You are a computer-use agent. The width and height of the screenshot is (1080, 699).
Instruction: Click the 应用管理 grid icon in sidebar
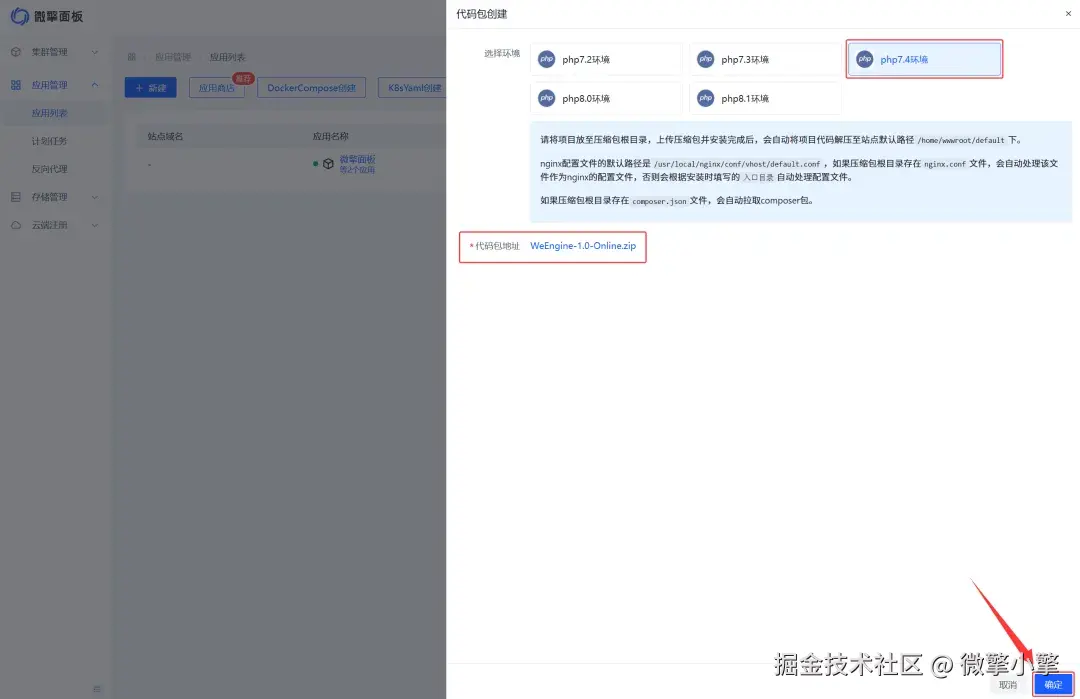[15, 83]
